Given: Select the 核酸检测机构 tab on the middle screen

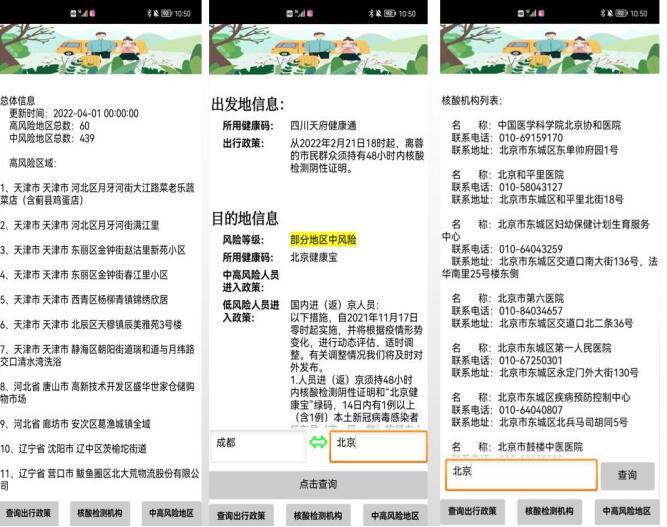Looking at the screenshot, I should coord(318,514).
